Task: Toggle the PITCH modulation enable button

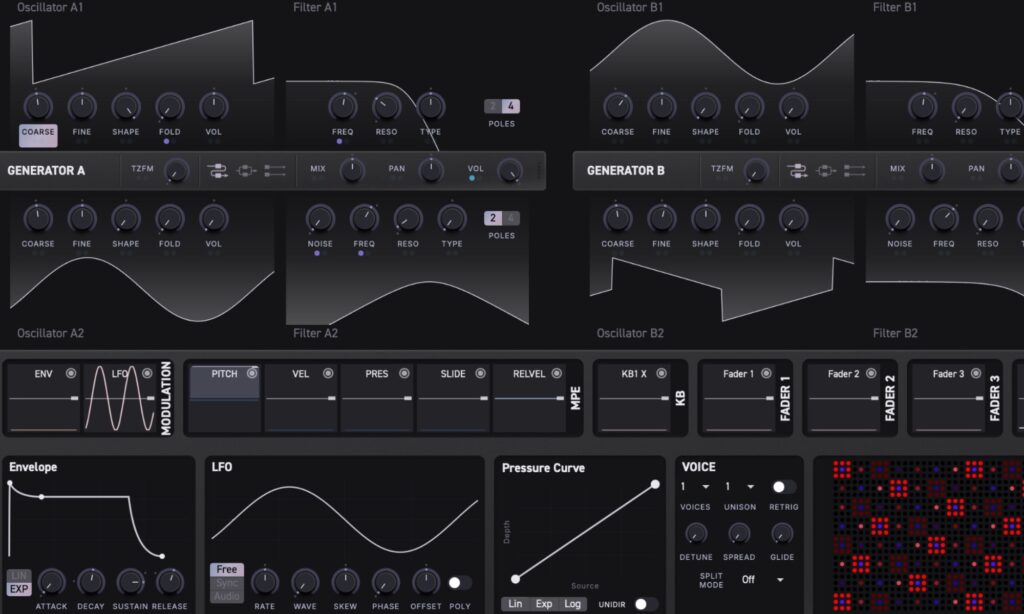Action: (251, 374)
